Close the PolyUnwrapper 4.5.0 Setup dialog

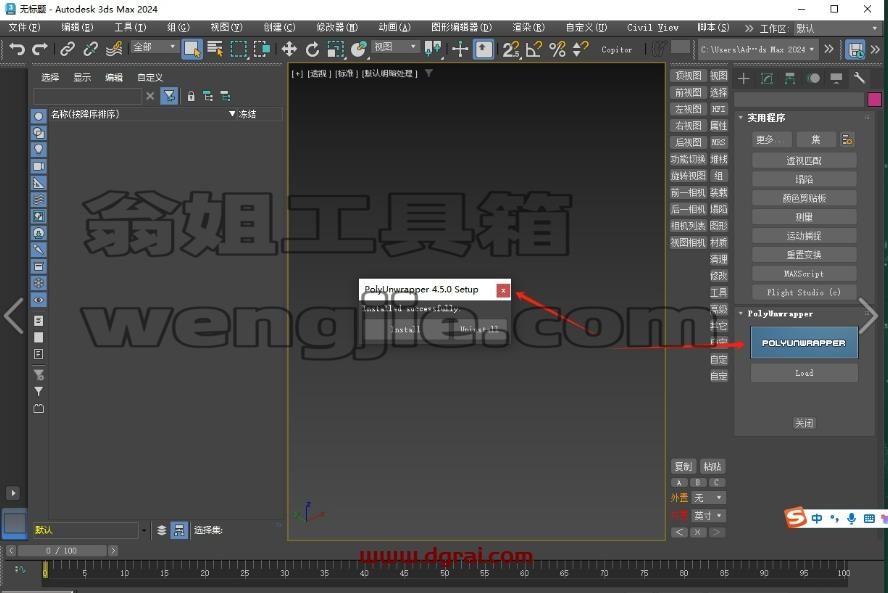(503, 290)
